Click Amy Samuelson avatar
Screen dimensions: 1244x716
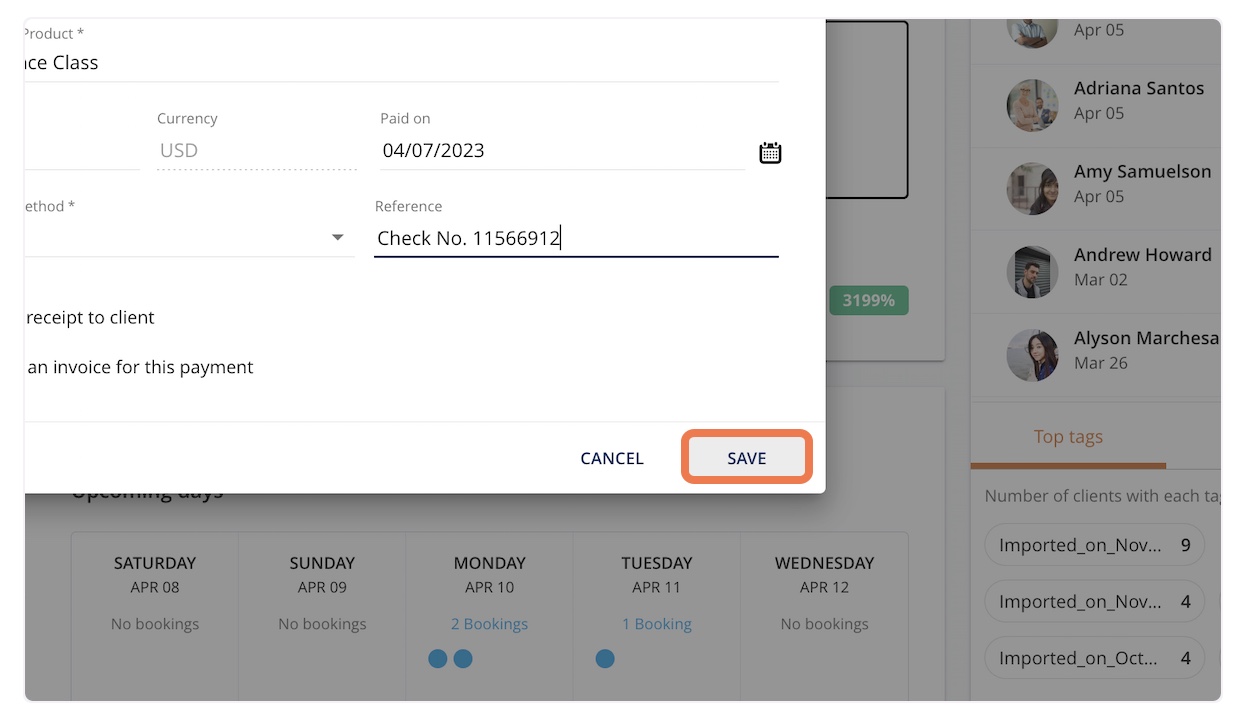(1032, 189)
